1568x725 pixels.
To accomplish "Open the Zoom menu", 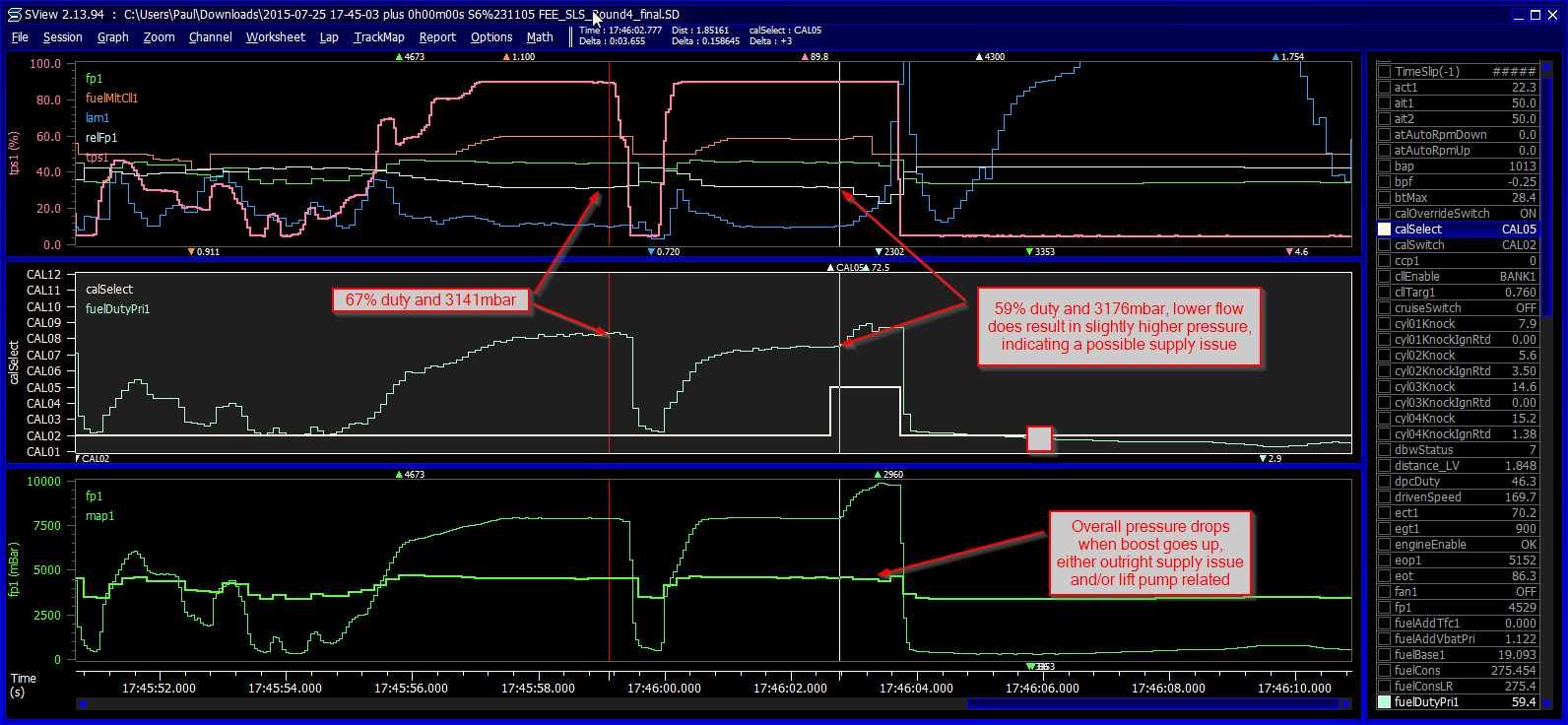I will pyautogui.click(x=159, y=37).
